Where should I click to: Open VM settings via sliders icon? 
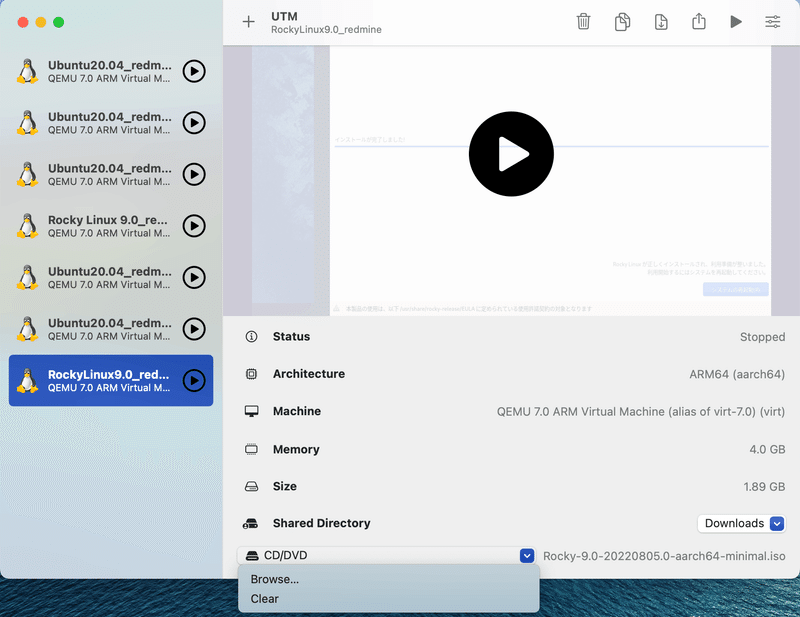[x=772, y=21]
